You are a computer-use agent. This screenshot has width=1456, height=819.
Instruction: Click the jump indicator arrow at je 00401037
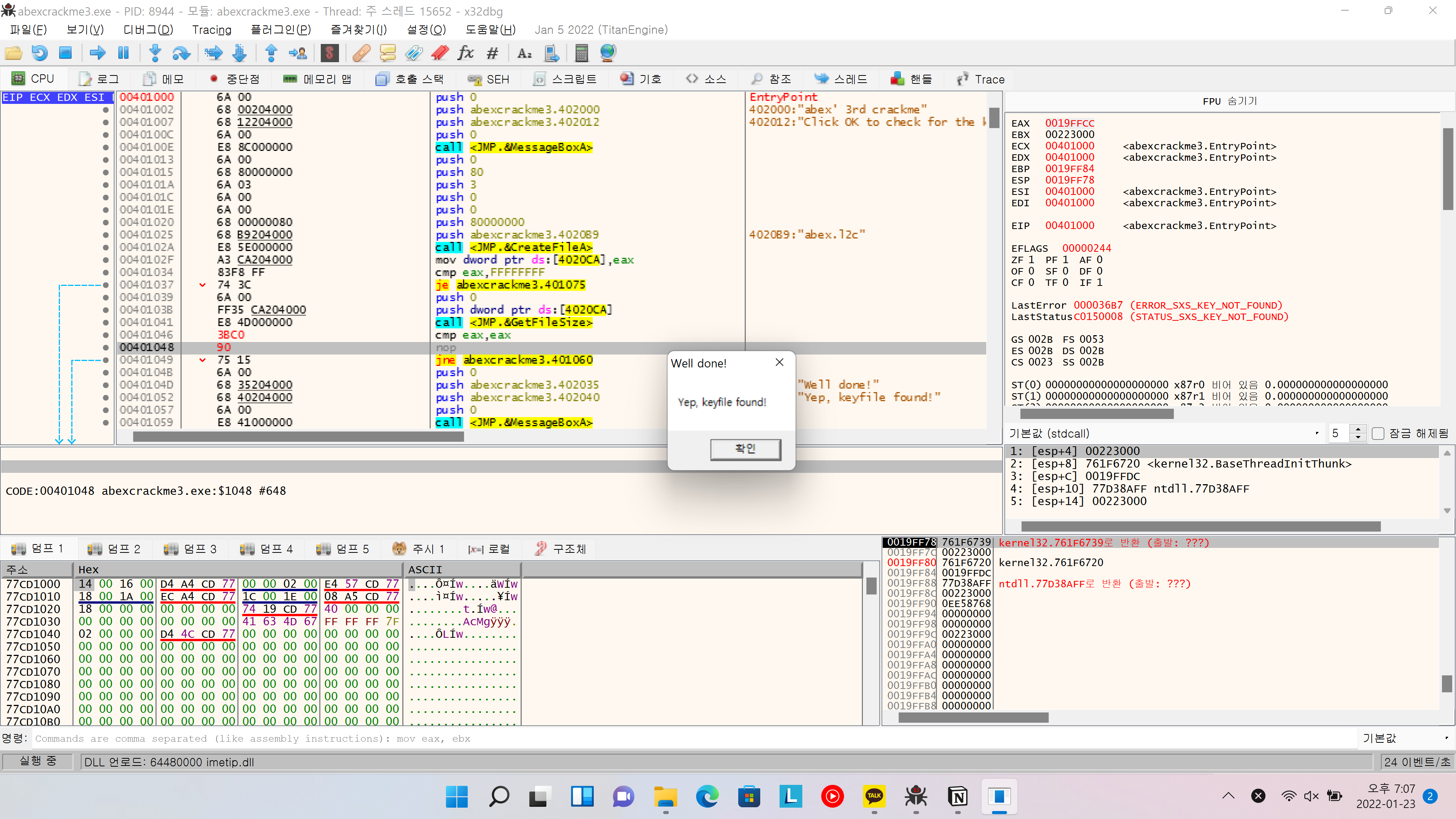(202, 285)
